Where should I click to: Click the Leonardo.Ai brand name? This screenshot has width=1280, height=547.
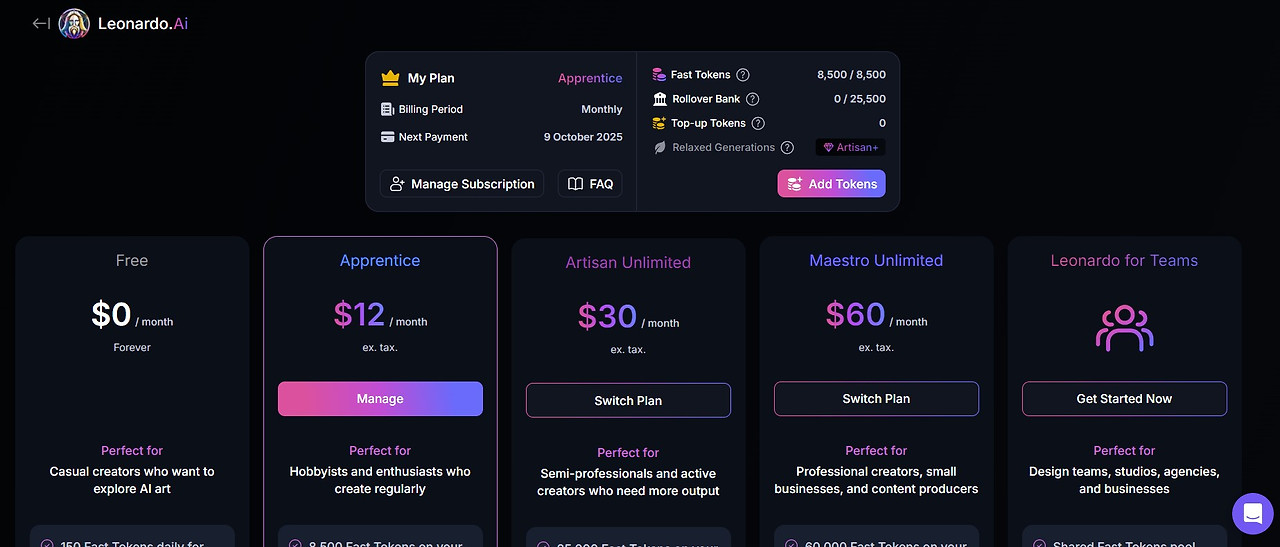pos(143,24)
